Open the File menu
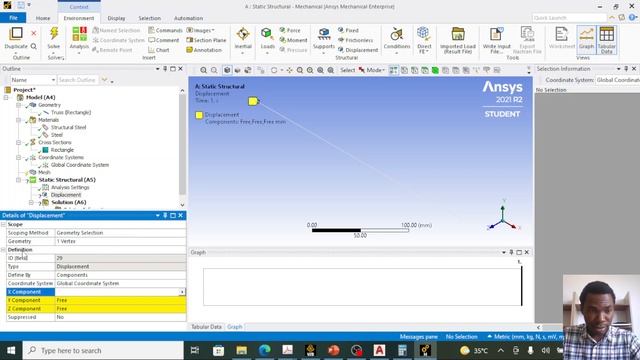Viewport: 640px width, 360px height. 13,18
